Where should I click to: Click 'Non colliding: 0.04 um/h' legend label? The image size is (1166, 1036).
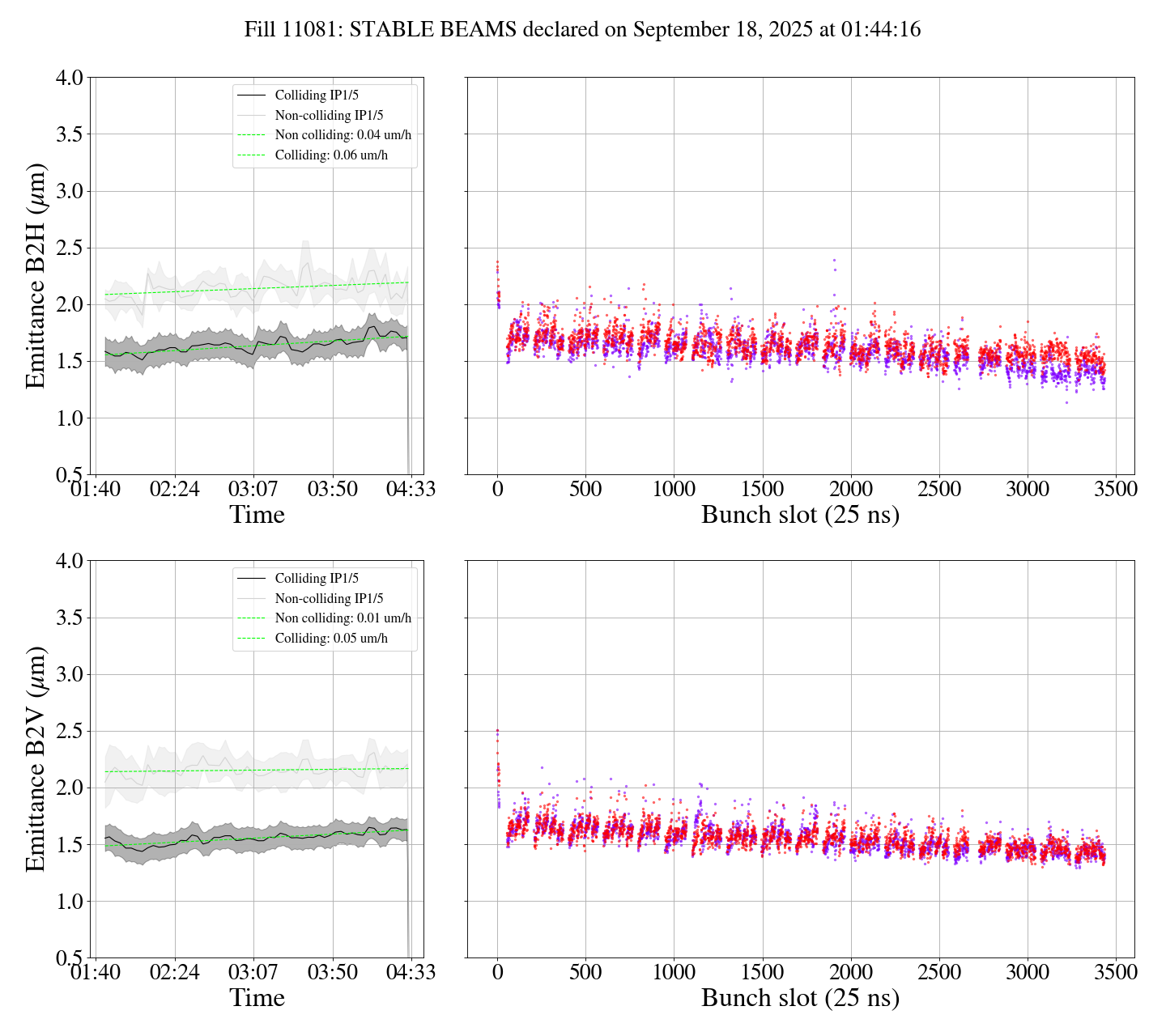(343, 135)
